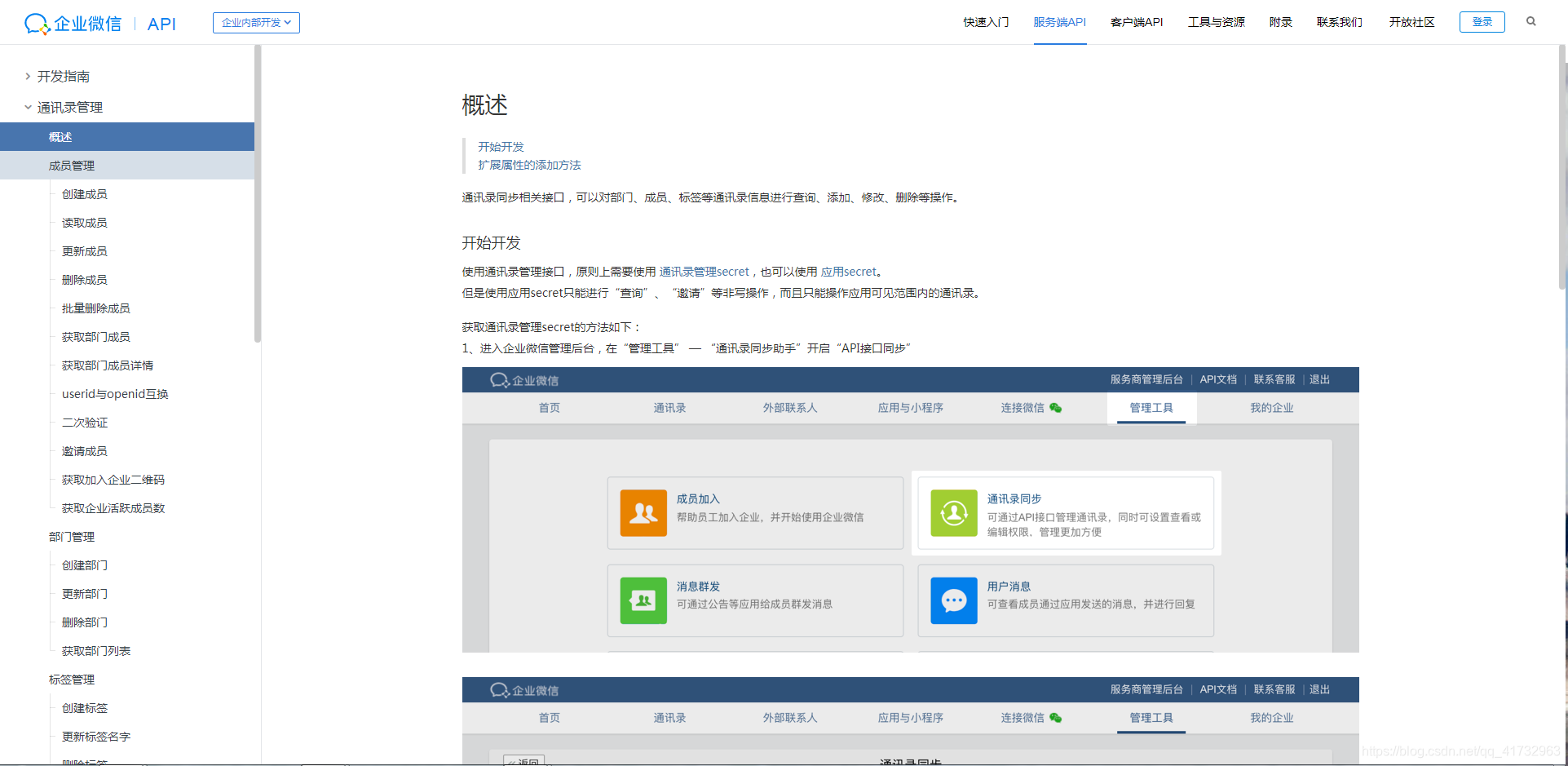Click the 管理工具 tab in first screenshot
The height and width of the screenshot is (766, 1568).
tap(1151, 408)
